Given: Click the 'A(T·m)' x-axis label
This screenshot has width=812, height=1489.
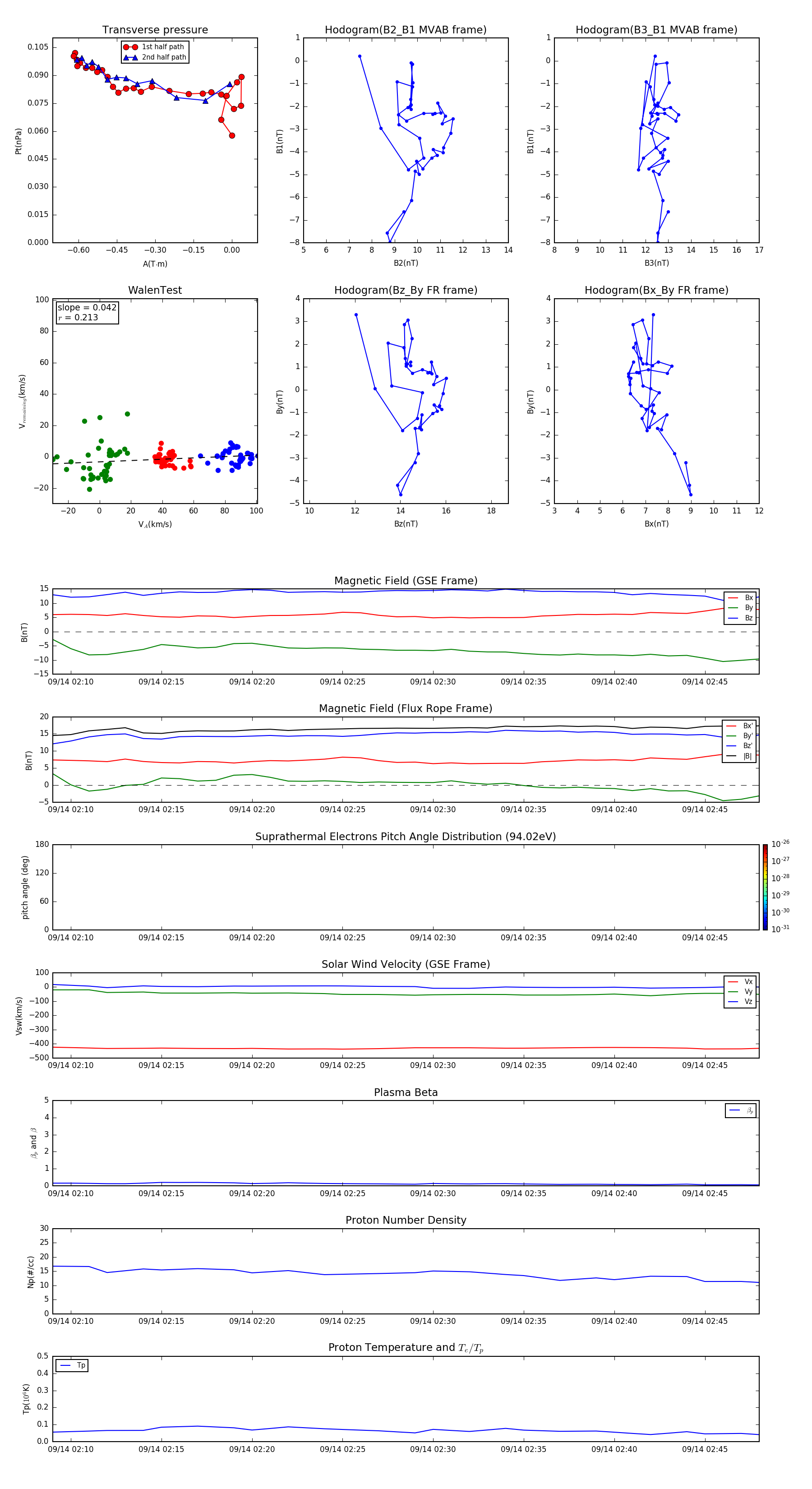Looking at the screenshot, I should [155, 264].
